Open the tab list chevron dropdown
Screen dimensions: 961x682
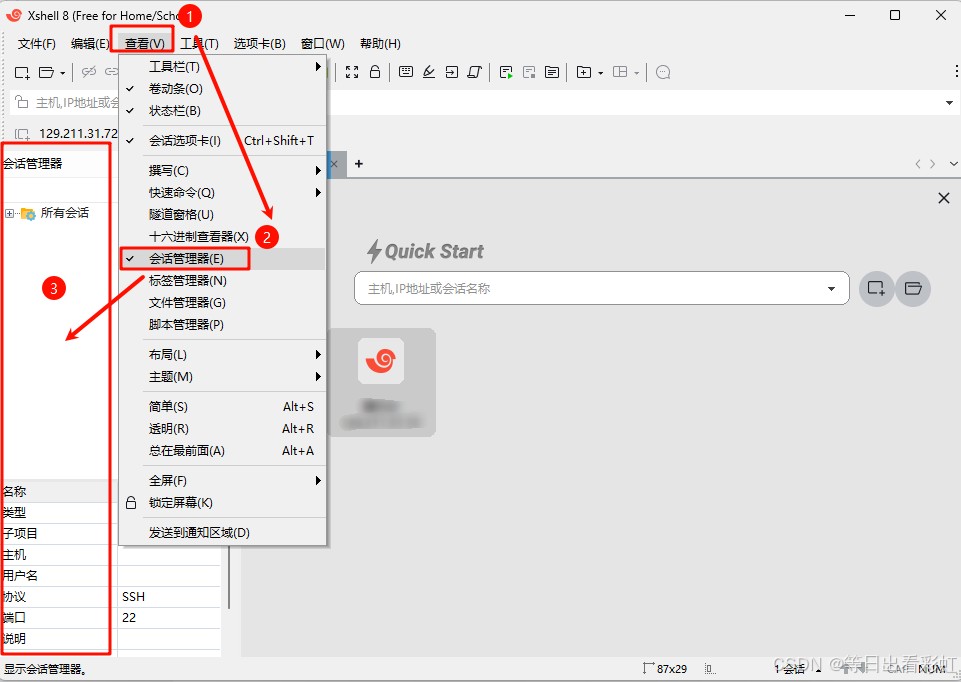coord(953,164)
